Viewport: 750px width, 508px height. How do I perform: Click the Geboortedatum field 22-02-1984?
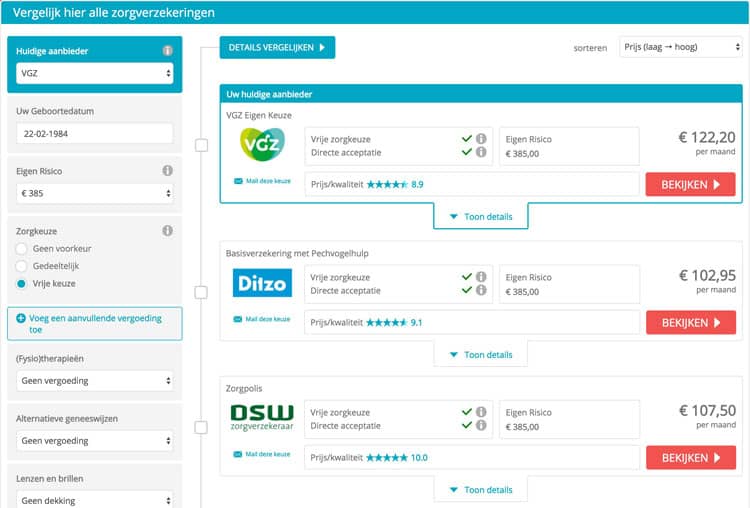[x=95, y=133]
